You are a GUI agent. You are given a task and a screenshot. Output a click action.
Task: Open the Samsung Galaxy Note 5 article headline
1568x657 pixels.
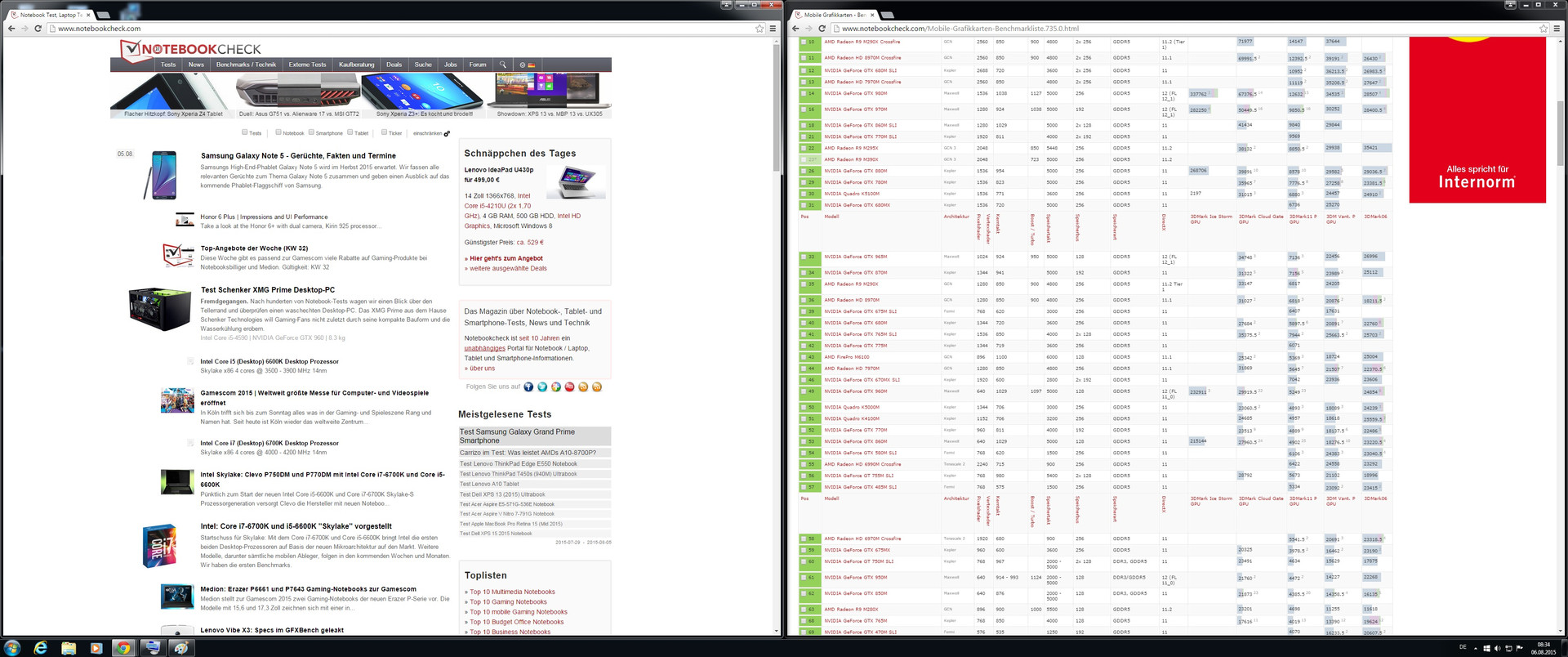click(x=298, y=155)
